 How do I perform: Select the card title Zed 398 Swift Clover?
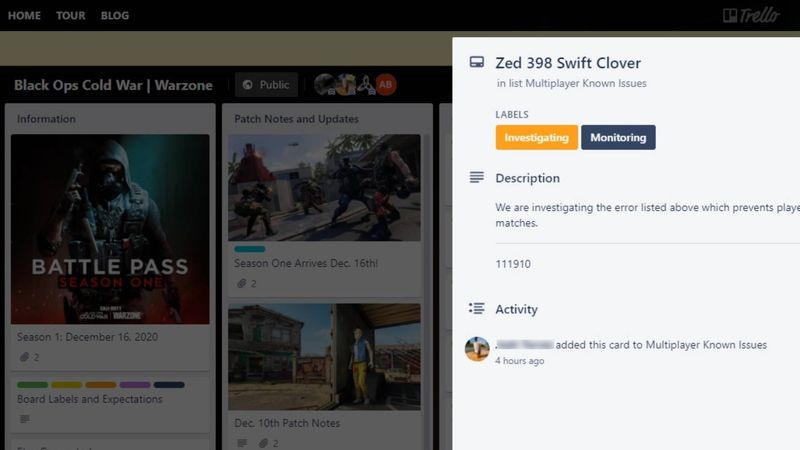[x=568, y=63]
